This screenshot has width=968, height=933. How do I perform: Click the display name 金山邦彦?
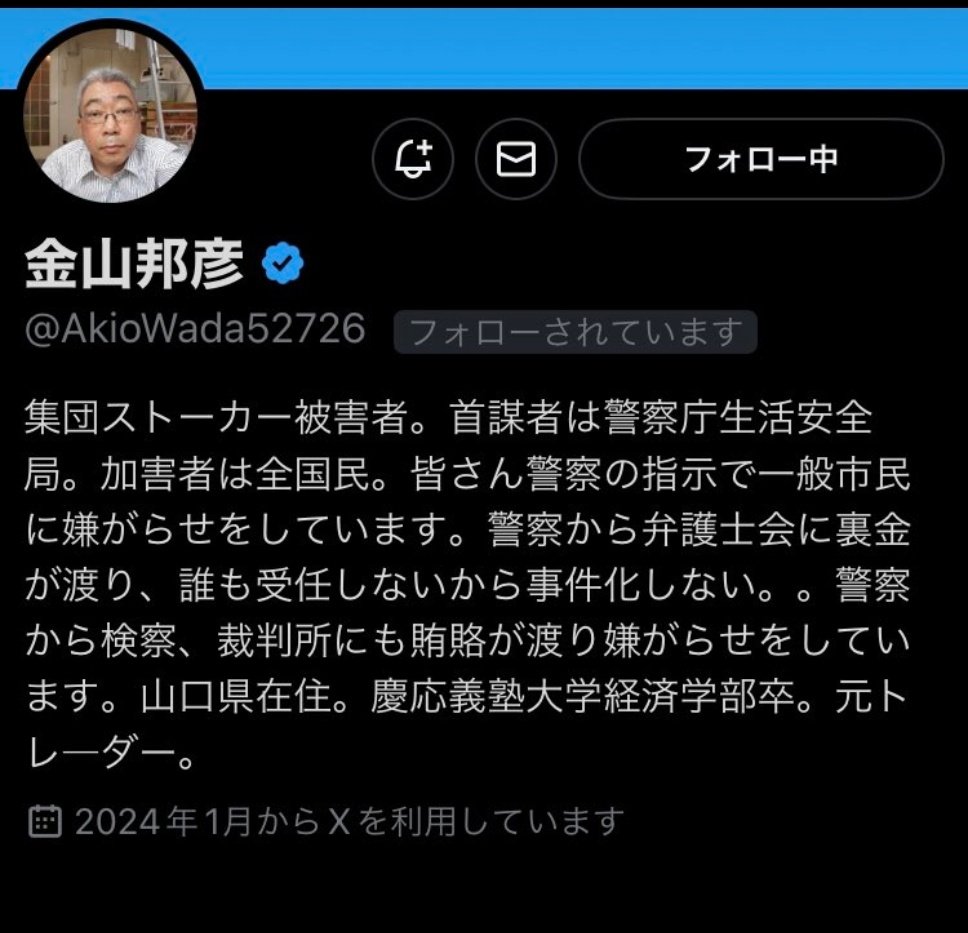[134, 264]
